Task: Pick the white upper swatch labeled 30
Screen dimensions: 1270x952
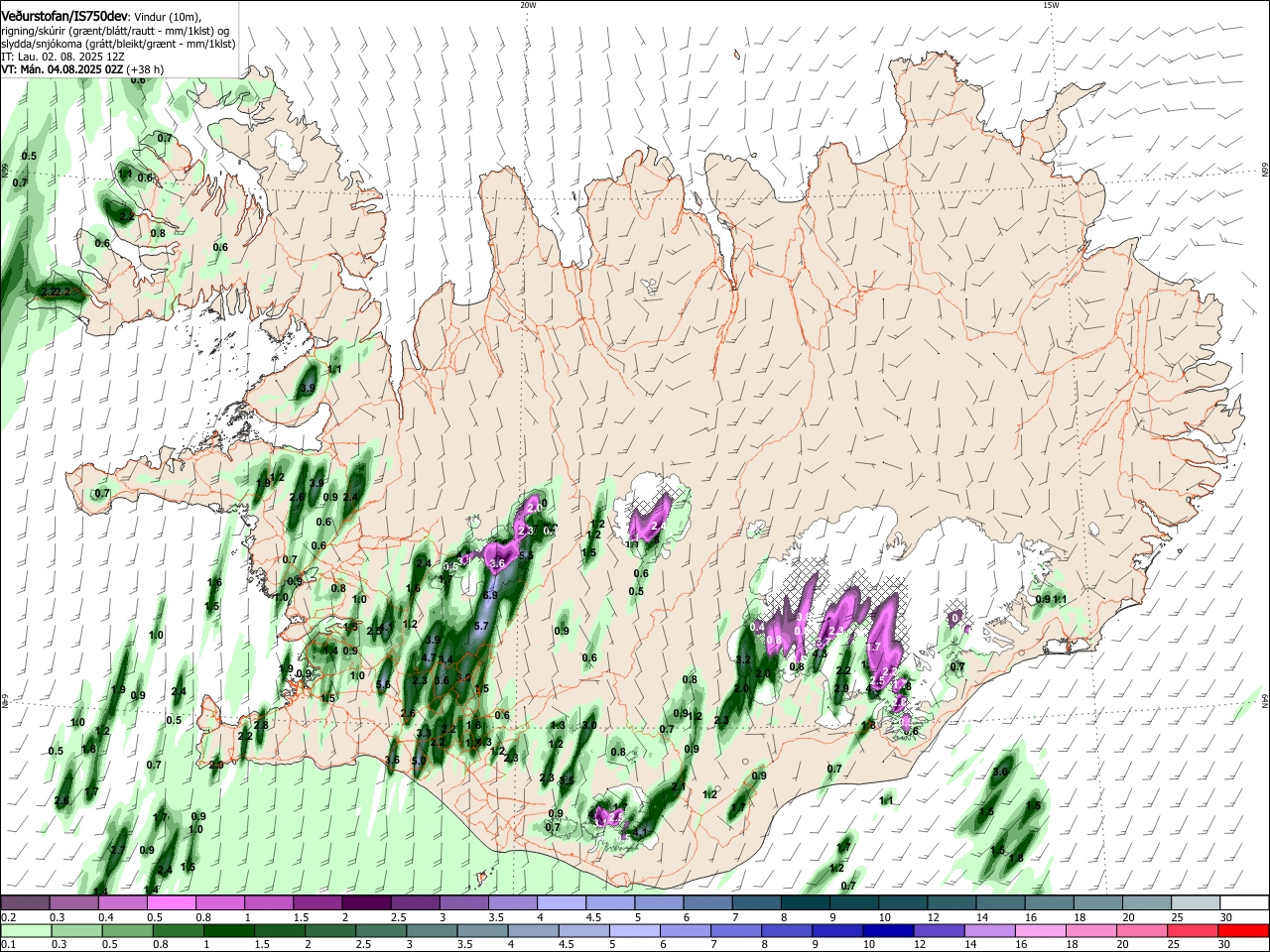Action: (1245, 902)
